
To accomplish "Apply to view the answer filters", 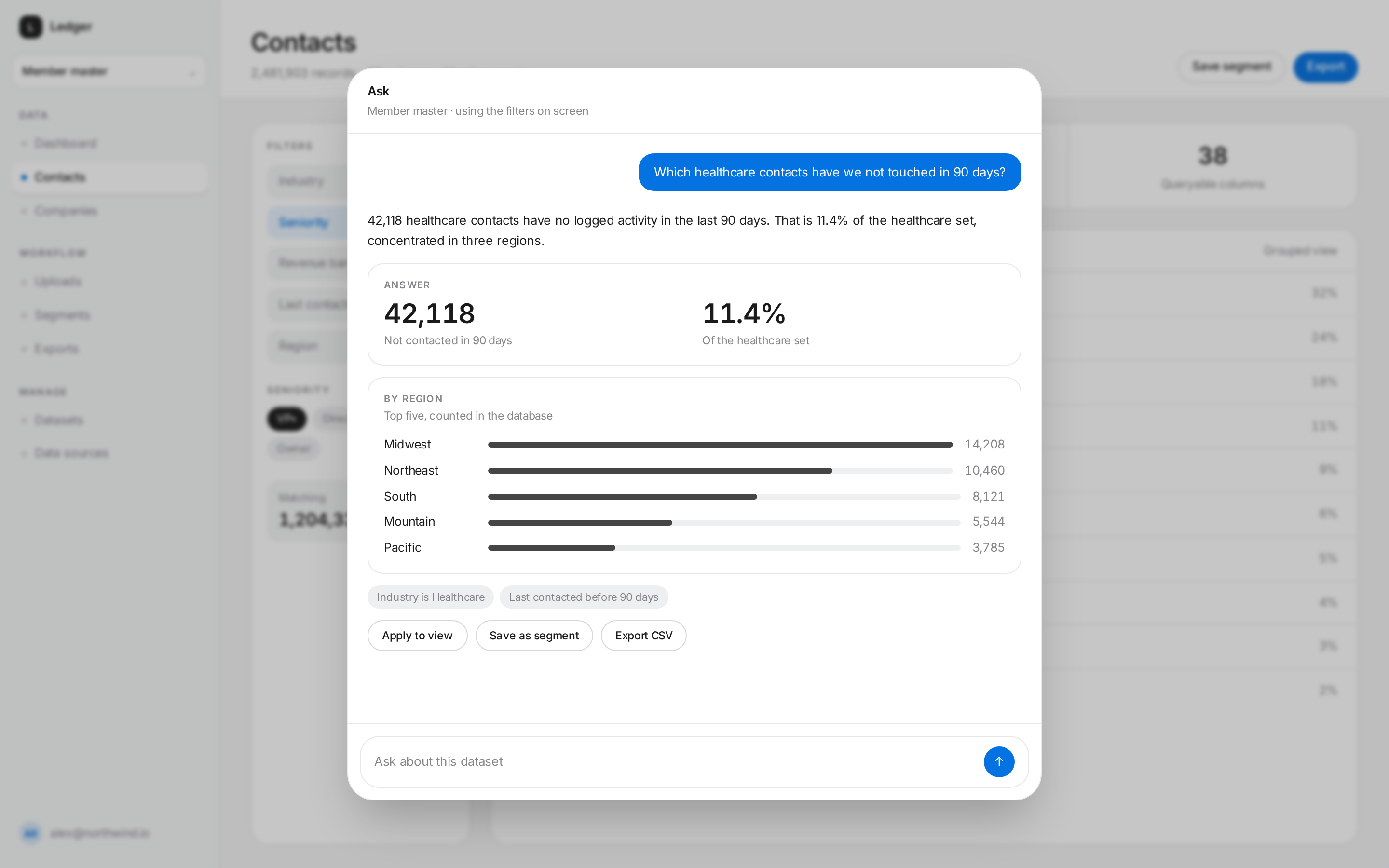I will [417, 636].
